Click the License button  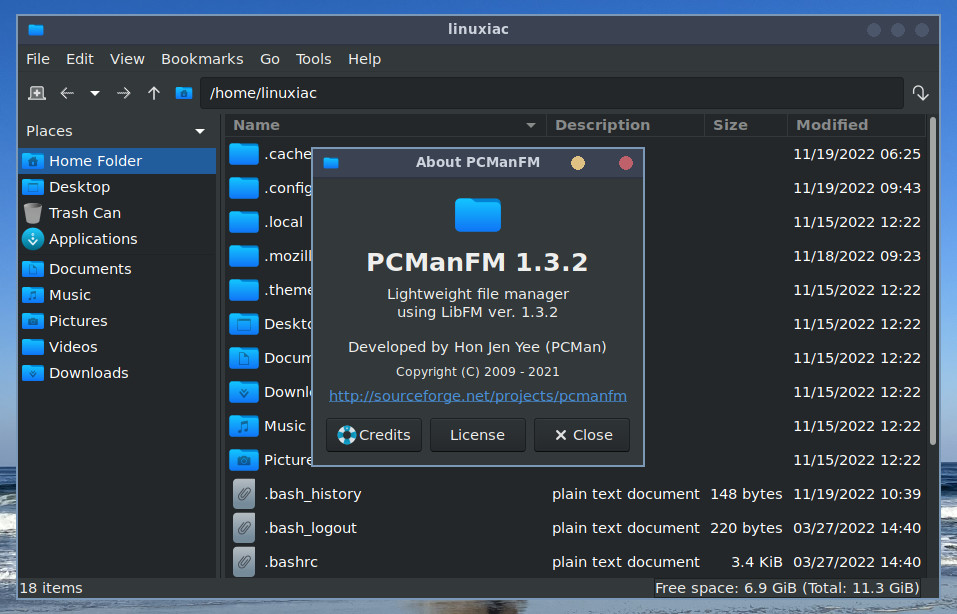pos(477,435)
